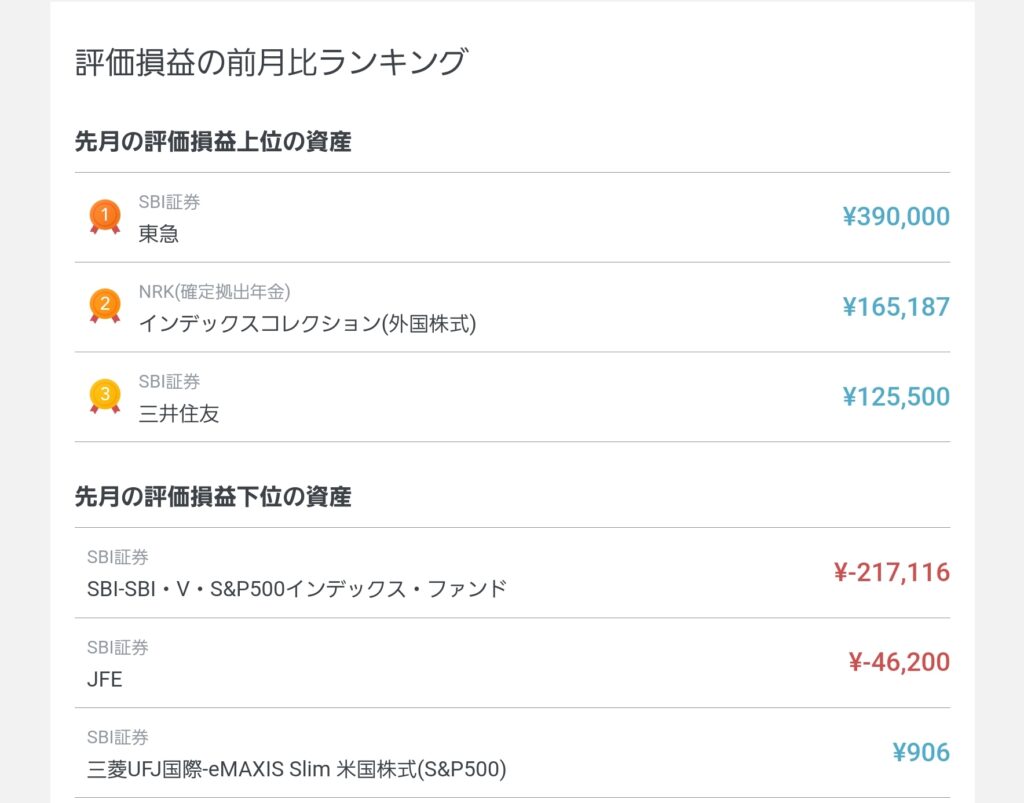
Task: Select the ¥125,500 gain amount
Action: [x=895, y=397]
